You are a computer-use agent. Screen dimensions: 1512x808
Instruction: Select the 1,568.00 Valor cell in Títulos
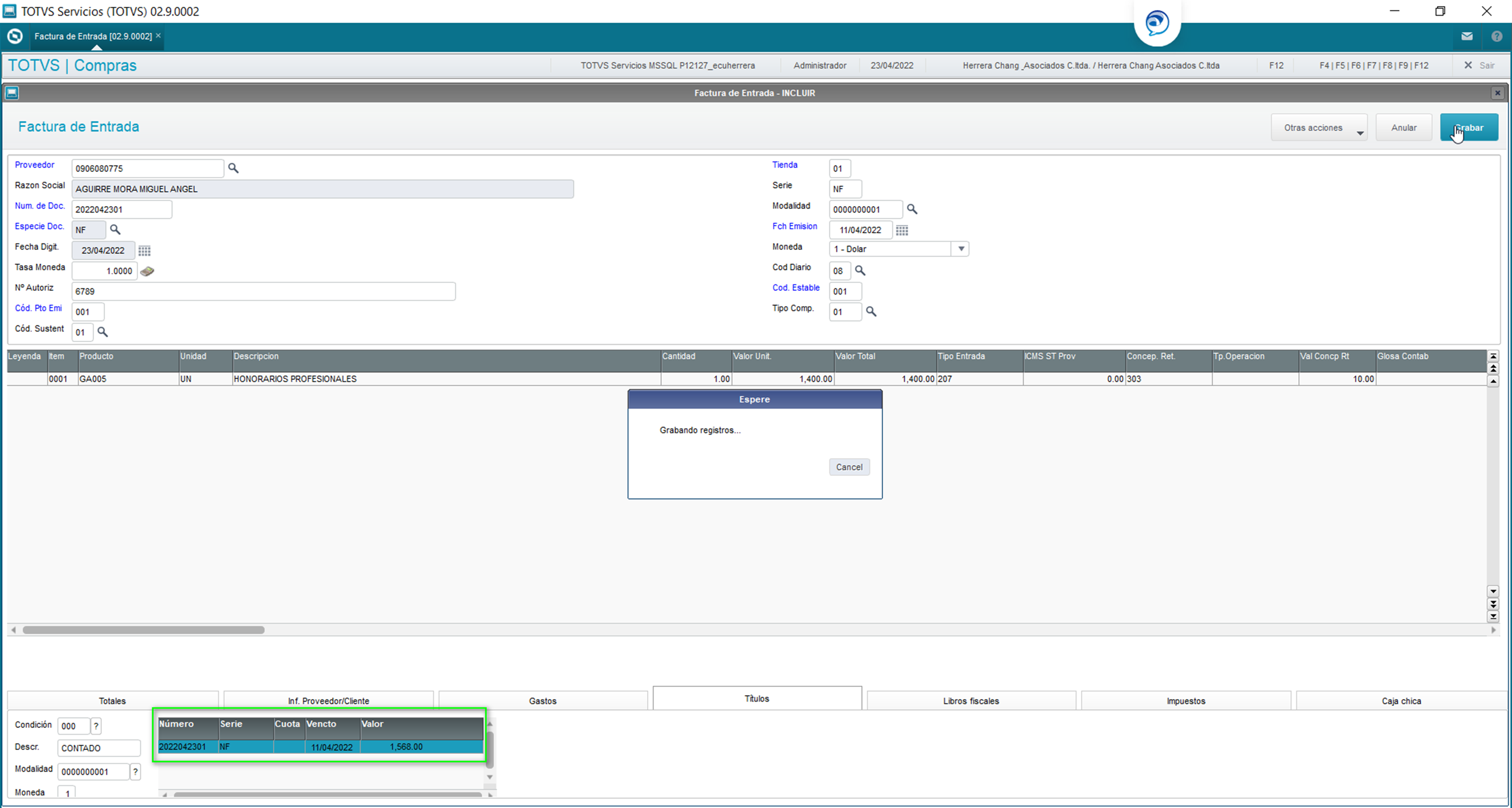(421, 747)
